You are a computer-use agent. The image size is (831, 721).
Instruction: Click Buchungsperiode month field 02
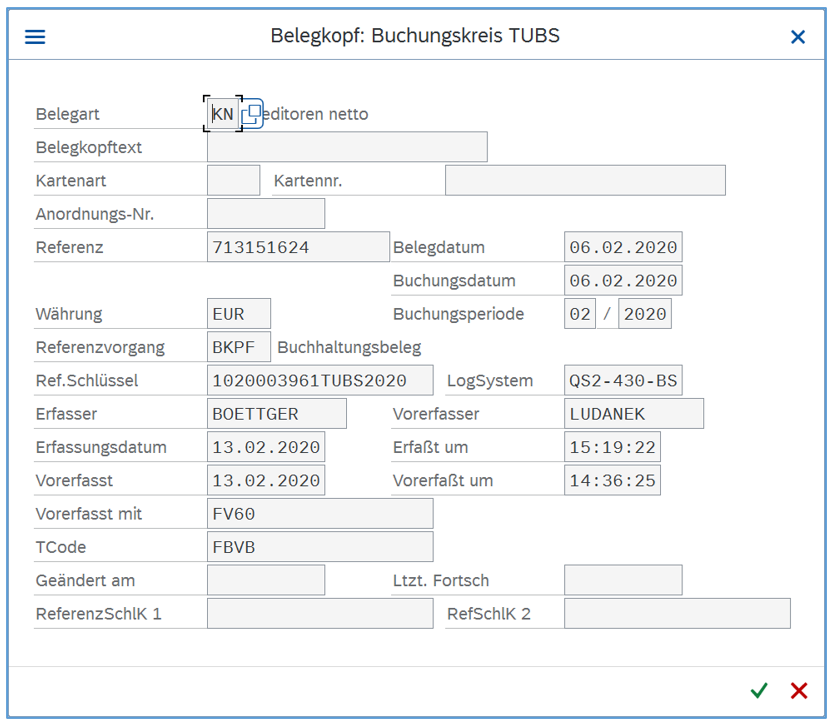click(580, 314)
